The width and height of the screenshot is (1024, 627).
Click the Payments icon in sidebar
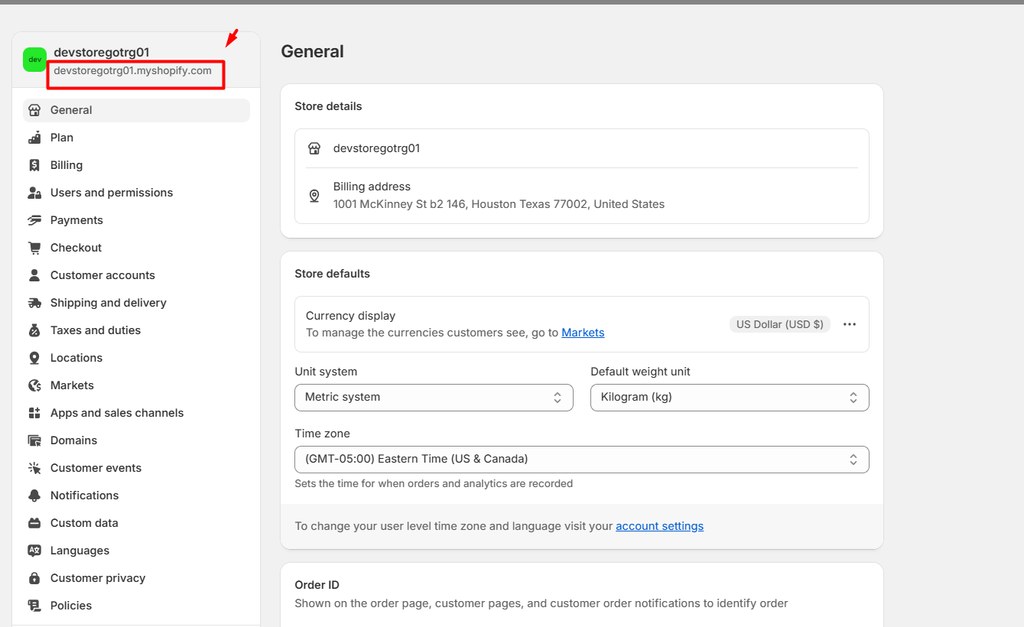pos(35,220)
